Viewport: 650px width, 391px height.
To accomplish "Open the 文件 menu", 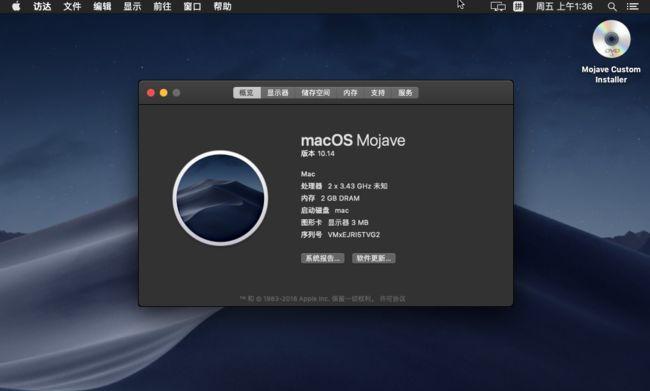I will coord(72,6).
